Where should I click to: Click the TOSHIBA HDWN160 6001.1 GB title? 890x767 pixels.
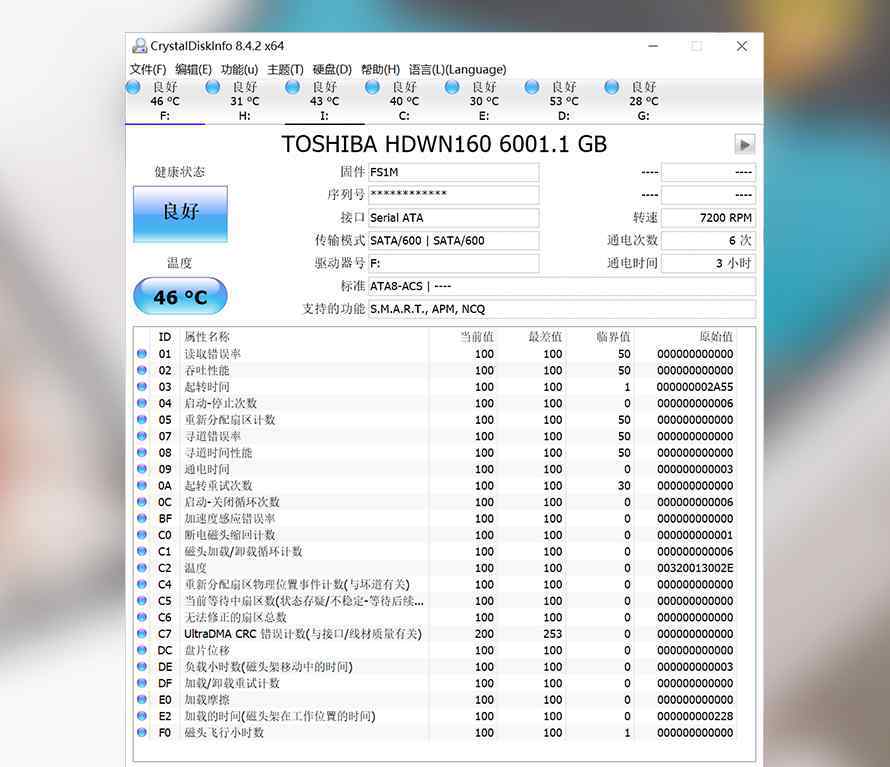tap(444, 144)
